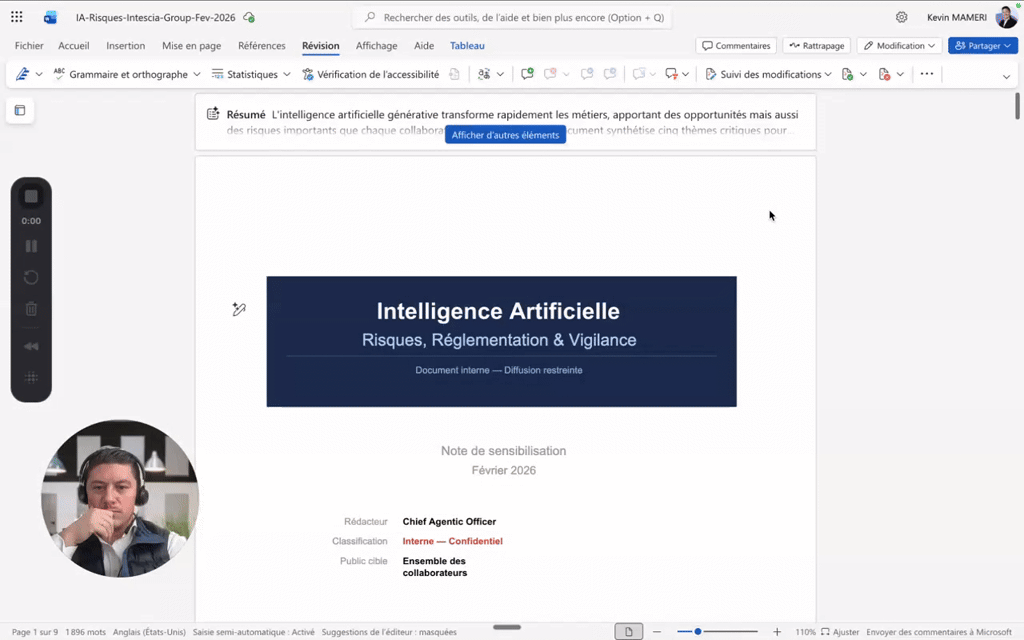Restart the recording
The image size is (1024, 640).
[31, 278]
